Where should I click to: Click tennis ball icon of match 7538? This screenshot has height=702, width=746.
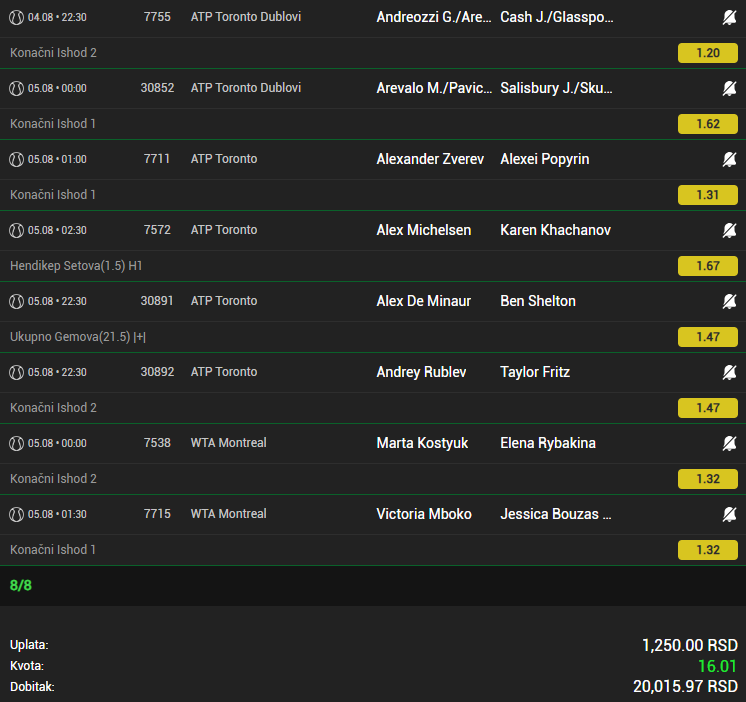16,444
